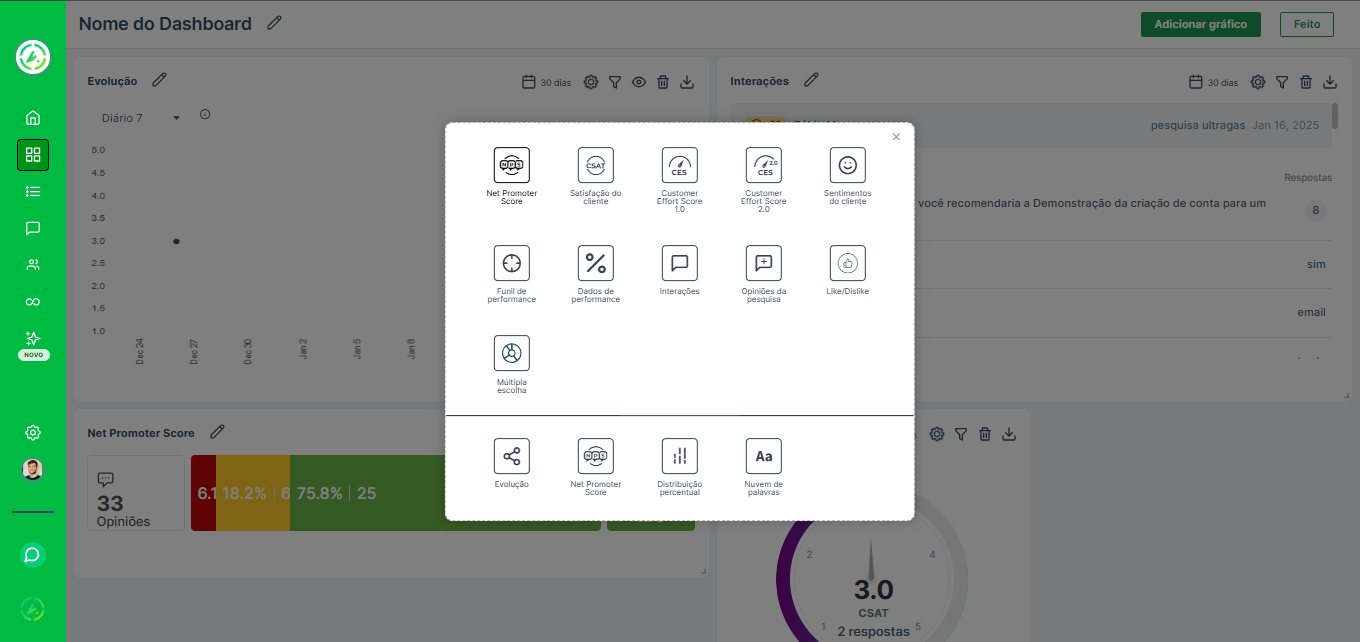Click the logo at top of sidebar
Viewport: 1360px width, 642px height.
point(33,56)
